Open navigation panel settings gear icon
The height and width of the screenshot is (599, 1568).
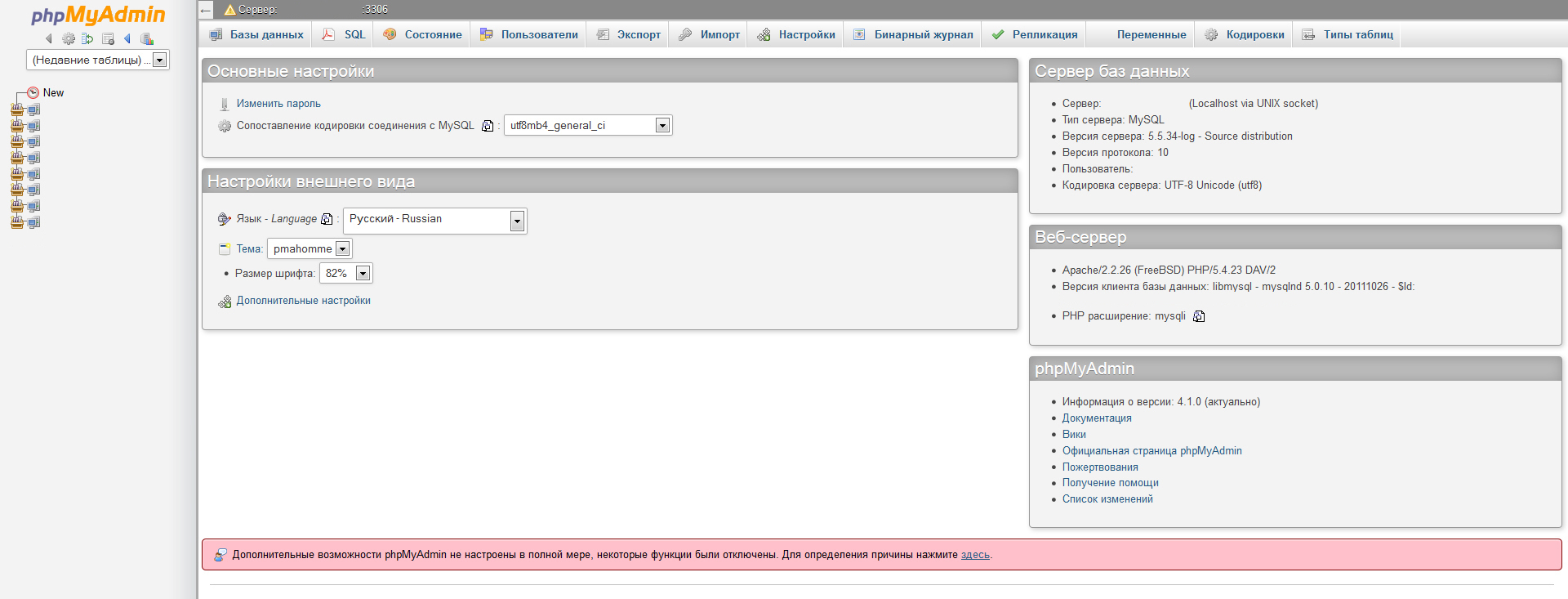pos(69,38)
